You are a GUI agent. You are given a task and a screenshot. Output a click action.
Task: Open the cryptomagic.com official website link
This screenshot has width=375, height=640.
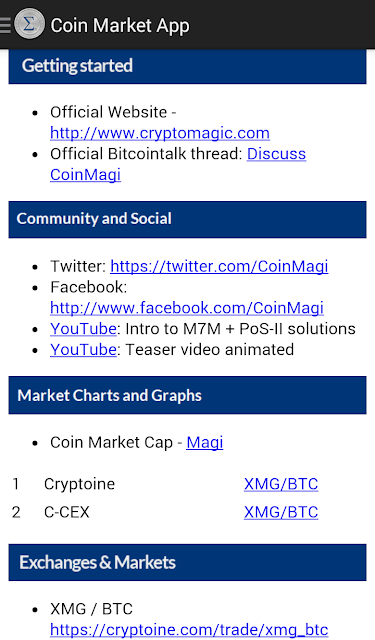click(x=160, y=133)
